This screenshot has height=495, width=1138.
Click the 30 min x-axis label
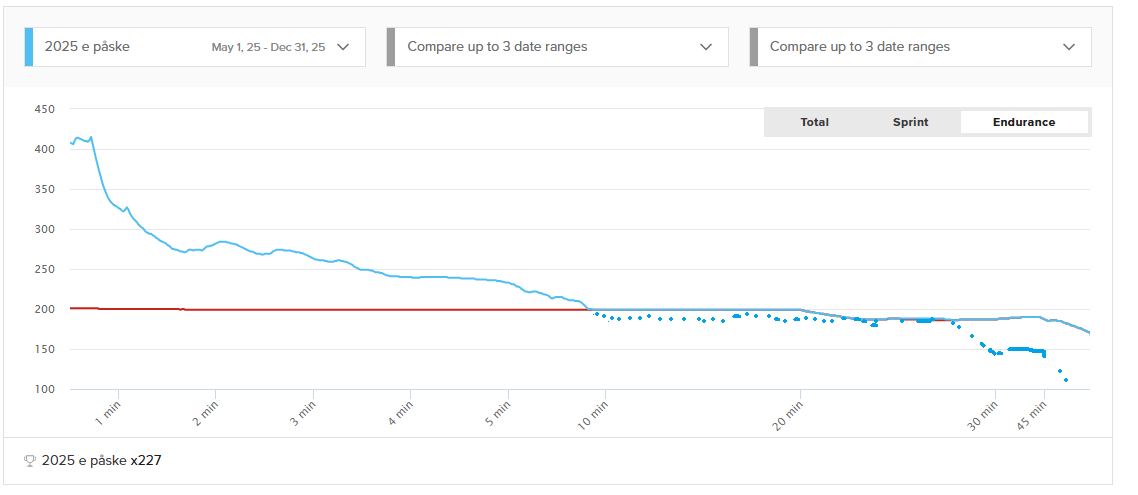[x=984, y=414]
